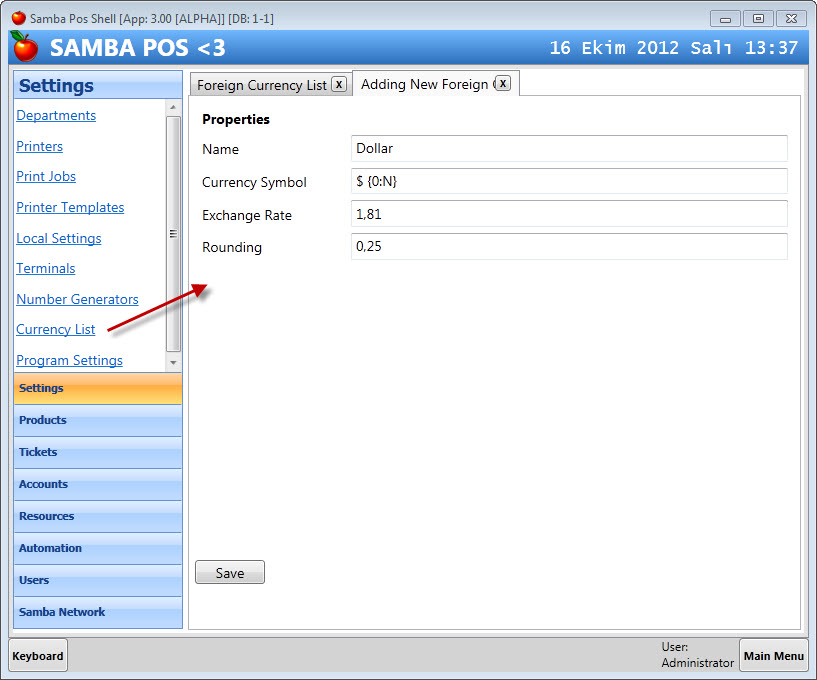Close the Foreign Currency List tab
The image size is (817, 680).
click(x=339, y=84)
